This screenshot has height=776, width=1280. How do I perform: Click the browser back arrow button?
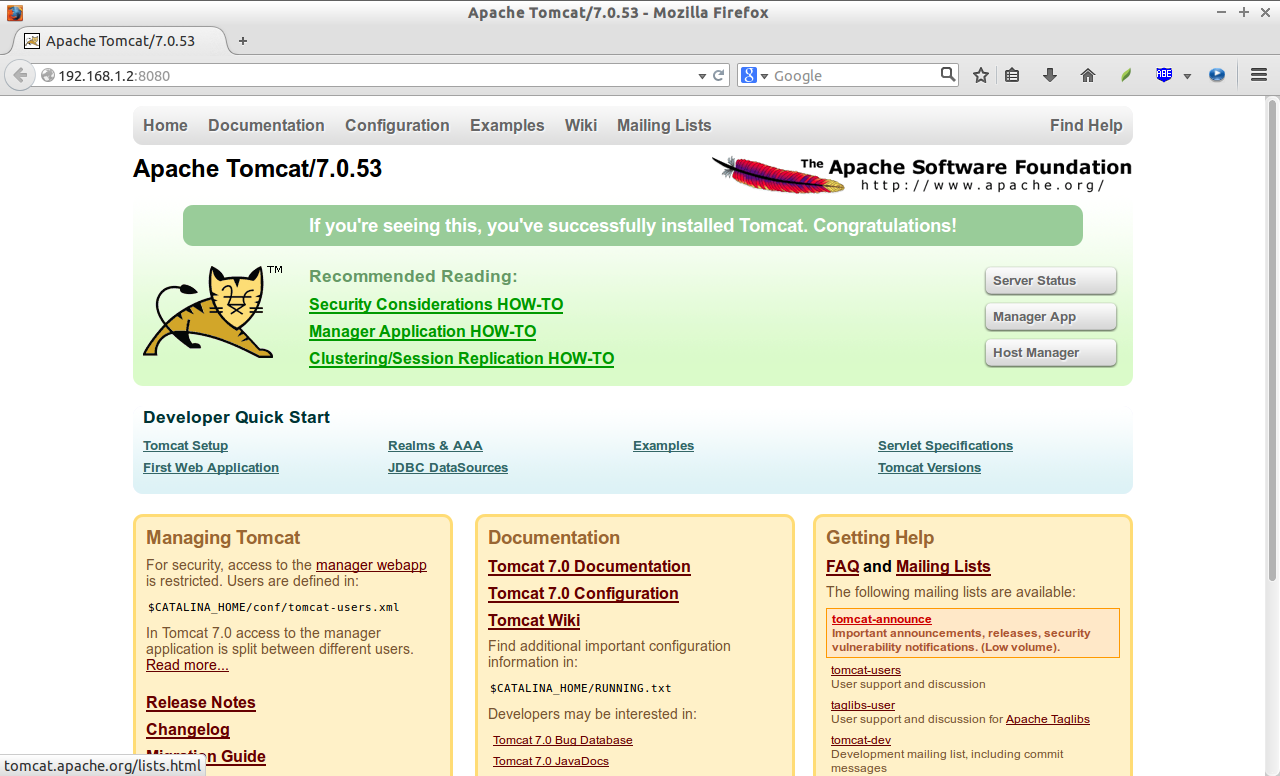pos(19,75)
